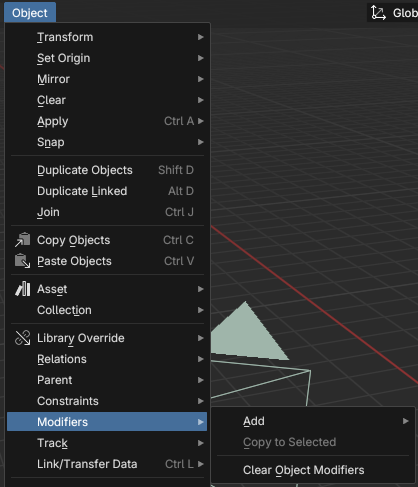Expand arrow next to Parent
Image resolution: width=418 pixels, height=487 pixels.
(x=200, y=380)
